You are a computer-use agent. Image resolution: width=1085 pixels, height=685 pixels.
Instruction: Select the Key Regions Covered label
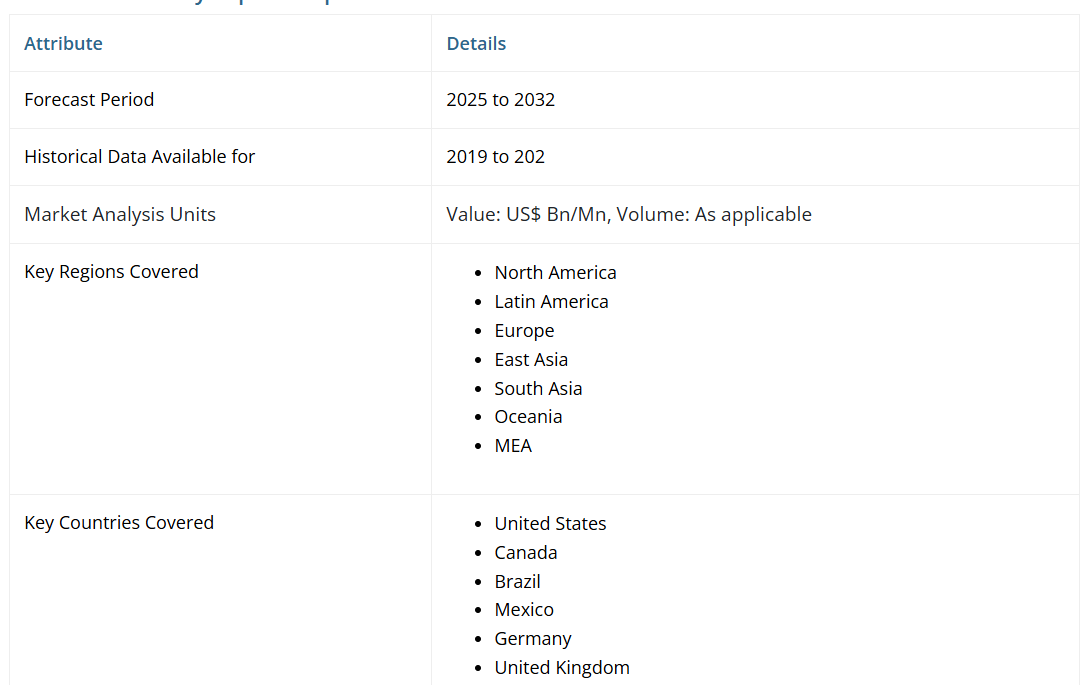(111, 272)
